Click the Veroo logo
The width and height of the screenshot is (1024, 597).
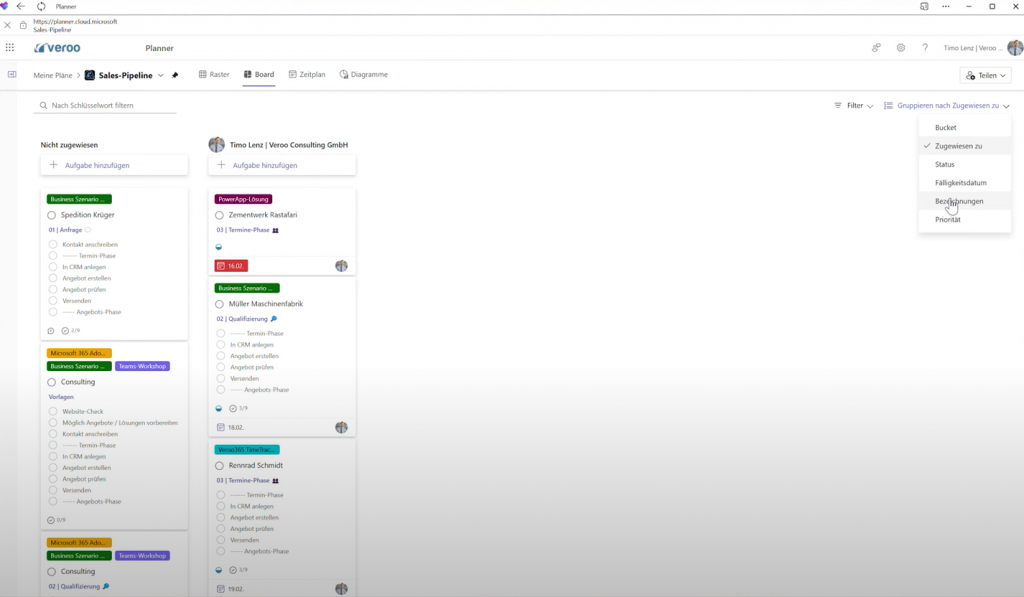(57, 48)
